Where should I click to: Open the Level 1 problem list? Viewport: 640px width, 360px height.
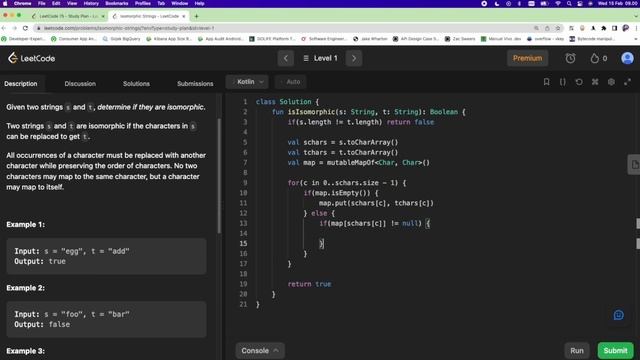click(320, 58)
